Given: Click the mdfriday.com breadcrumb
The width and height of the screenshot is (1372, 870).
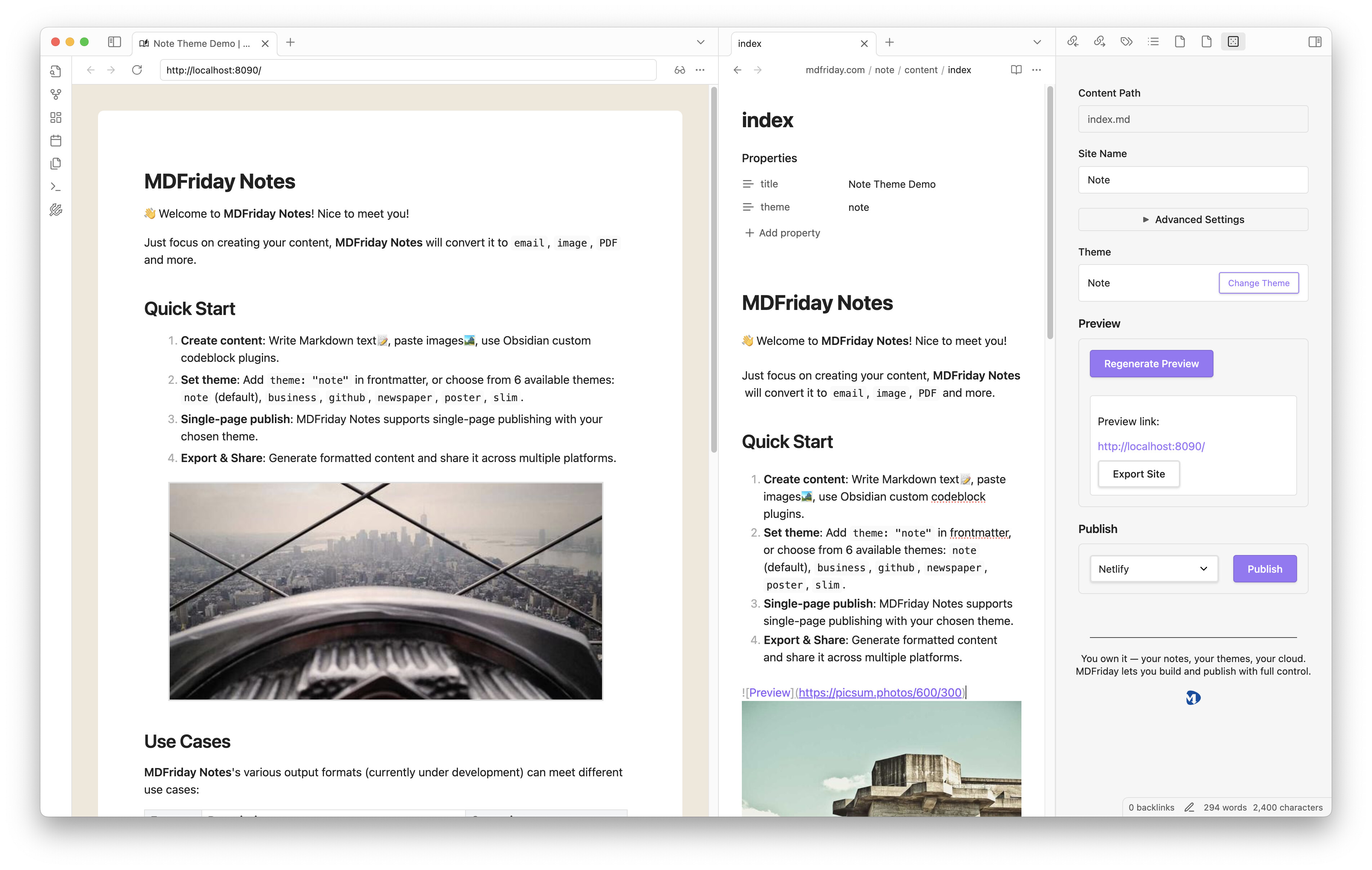Looking at the screenshot, I should 835,70.
